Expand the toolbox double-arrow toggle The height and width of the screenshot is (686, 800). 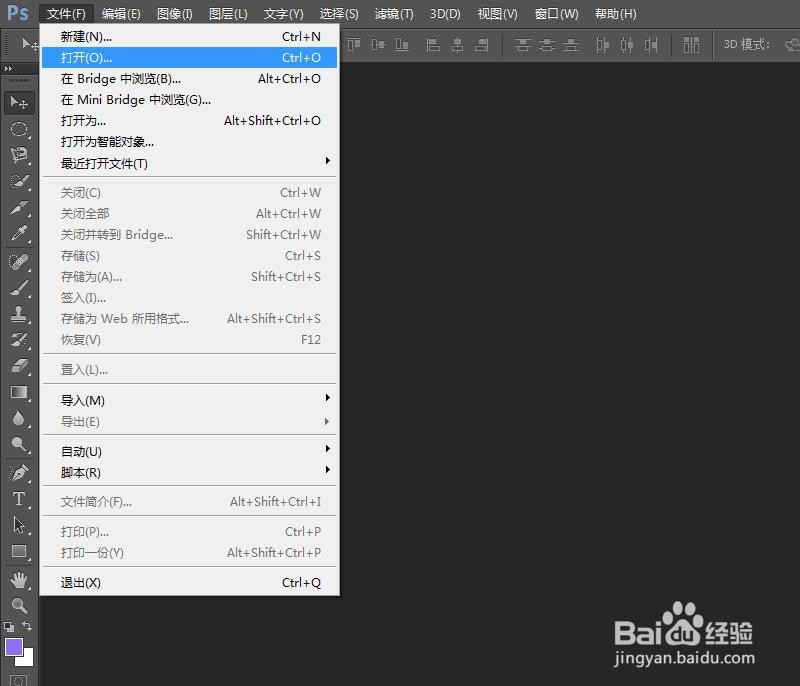pyautogui.click(x=8, y=68)
